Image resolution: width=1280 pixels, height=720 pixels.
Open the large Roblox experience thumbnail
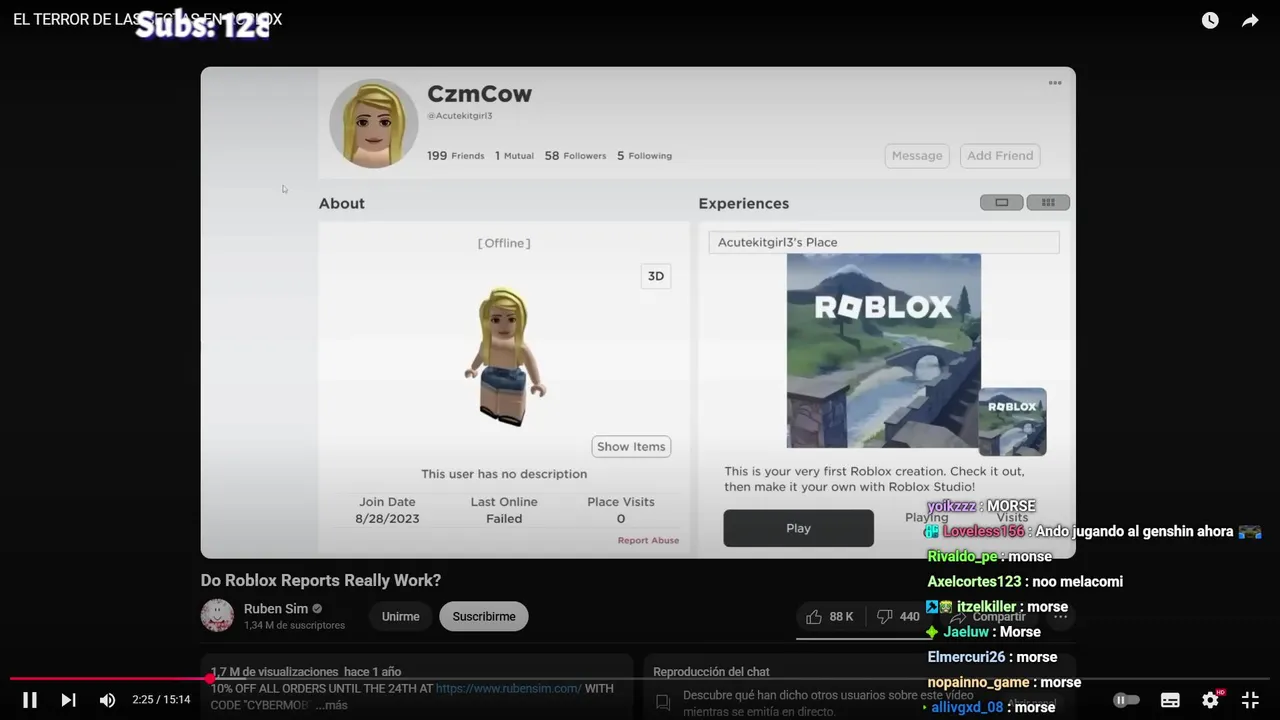tap(884, 350)
